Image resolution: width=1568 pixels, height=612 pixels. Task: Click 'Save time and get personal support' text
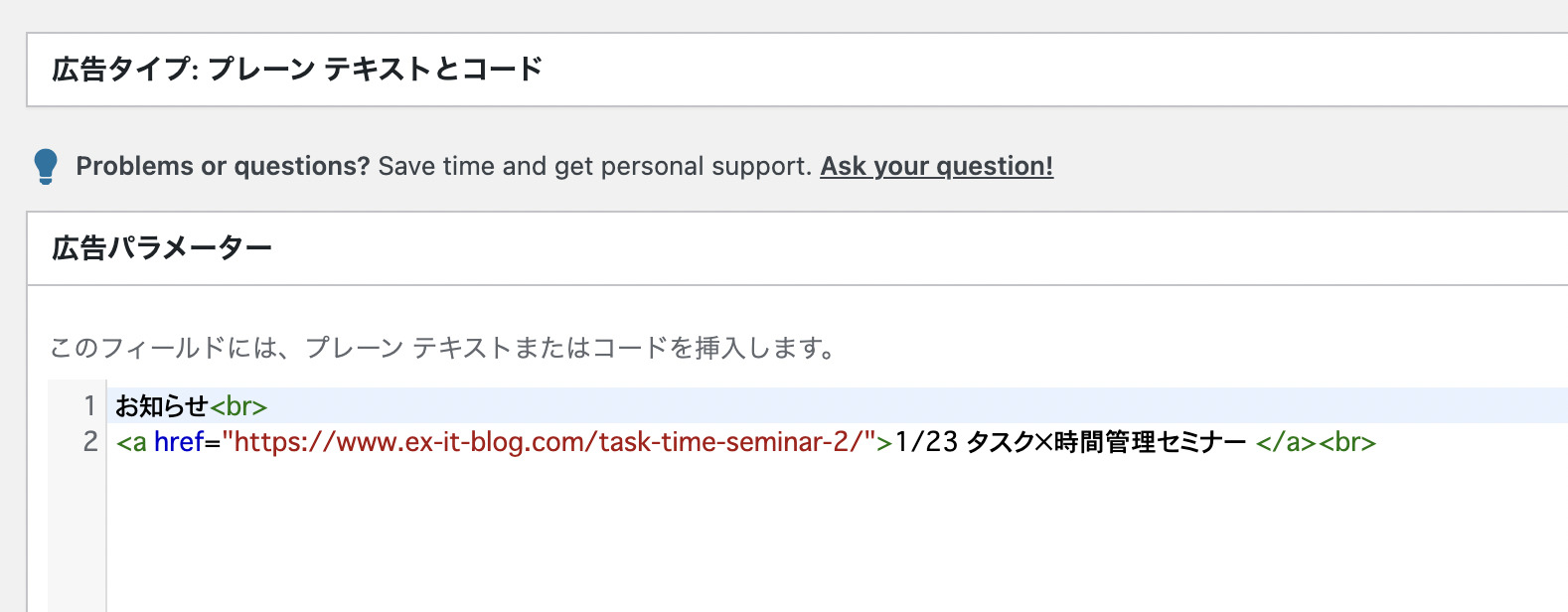click(595, 166)
